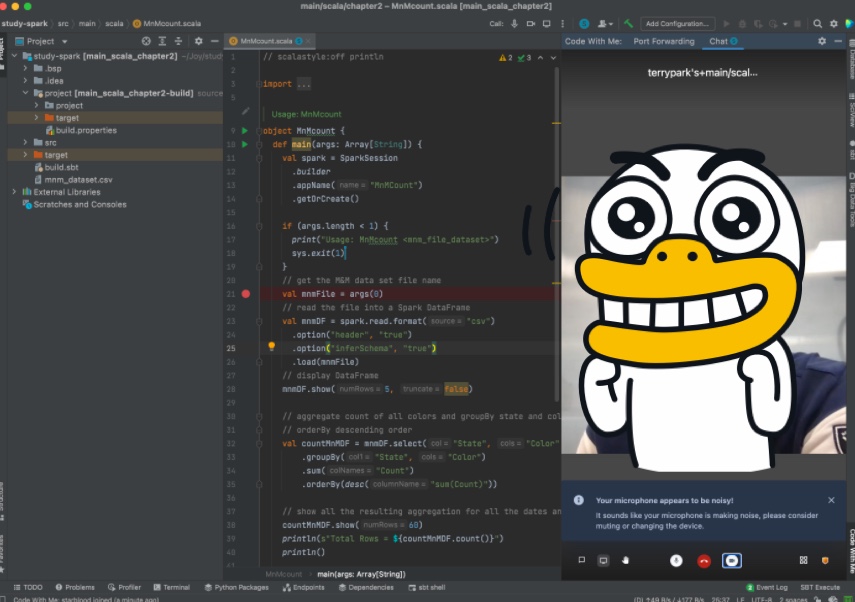855x602 pixels.
Task: Go to previous highlighted error arrow
Action: (540, 58)
